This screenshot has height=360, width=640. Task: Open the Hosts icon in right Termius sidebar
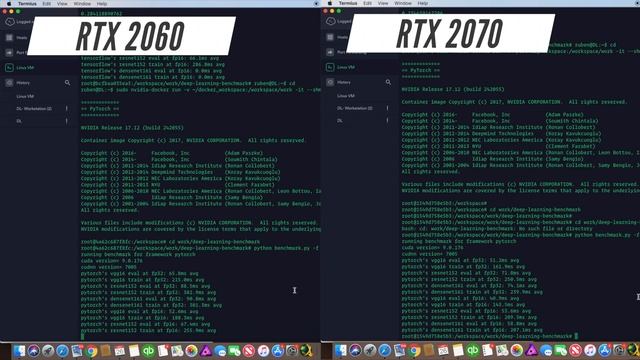[x=330, y=37]
